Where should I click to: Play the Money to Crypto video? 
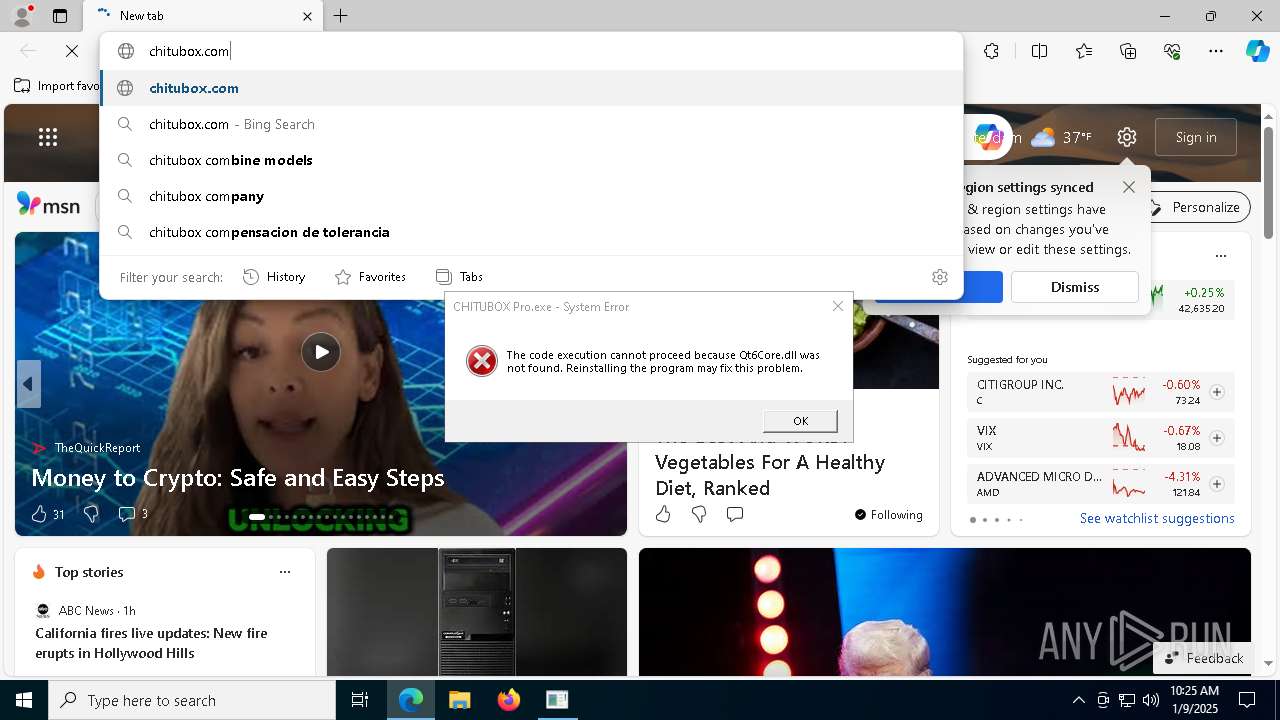321,352
